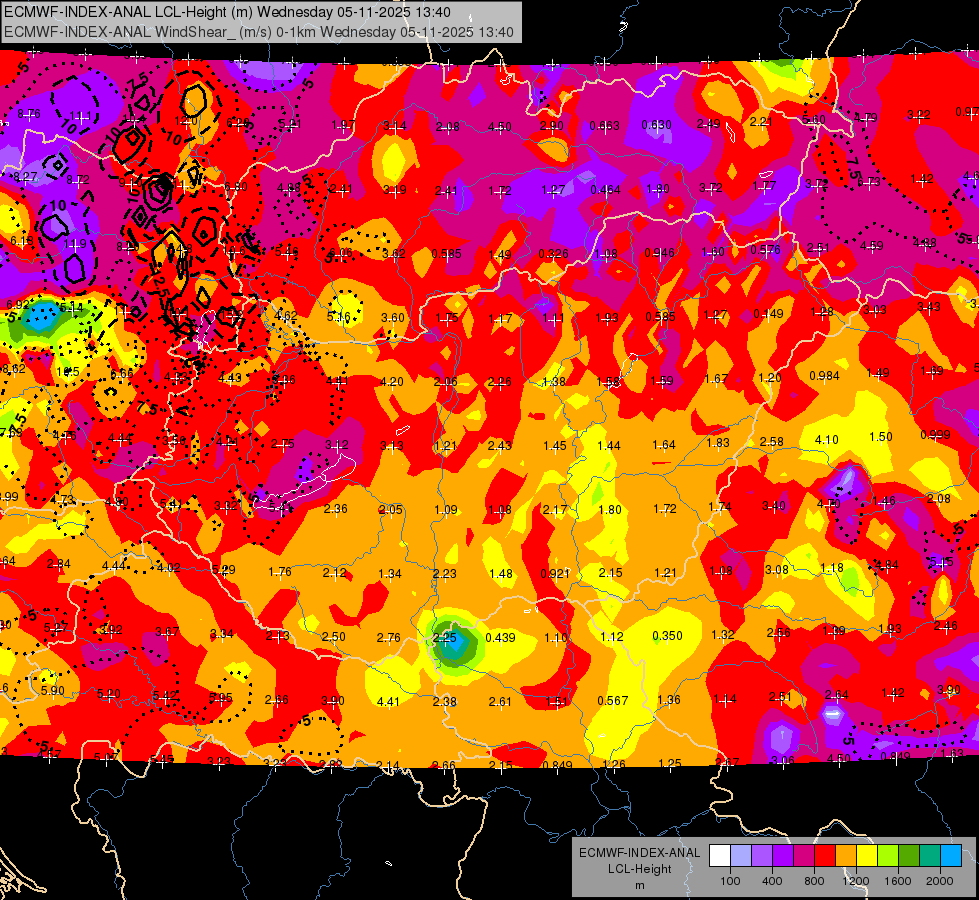Click the wind shear value 1.09
This screenshot has height=900, width=979.
pyautogui.click(x=445, y=510)
